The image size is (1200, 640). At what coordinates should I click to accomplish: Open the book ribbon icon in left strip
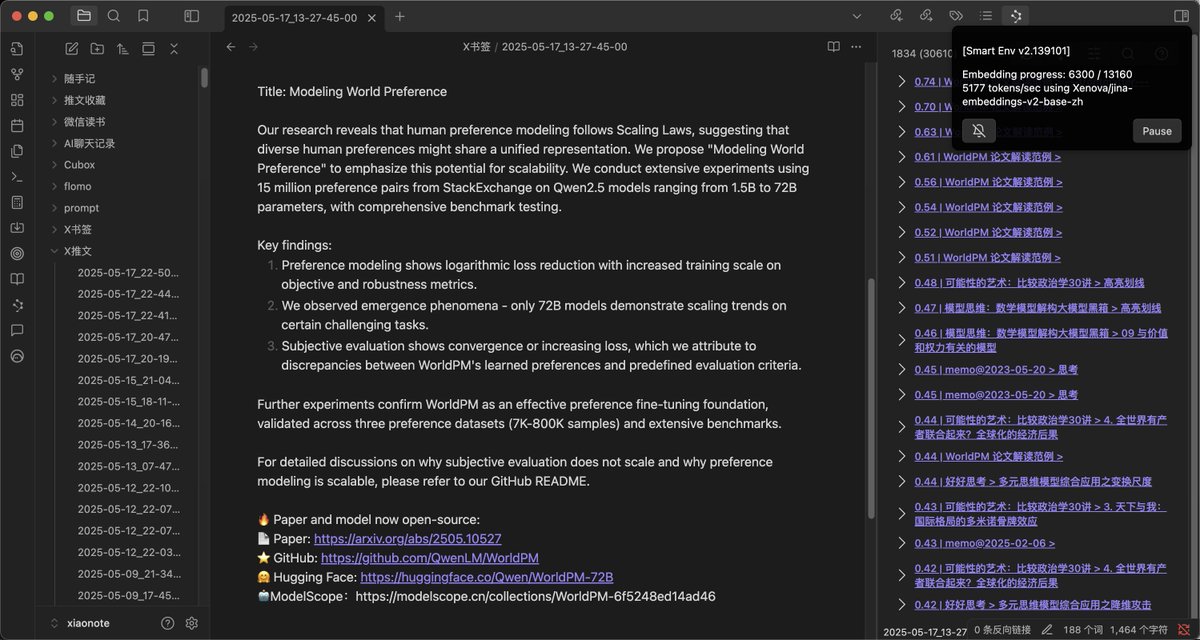coord(17,279)
